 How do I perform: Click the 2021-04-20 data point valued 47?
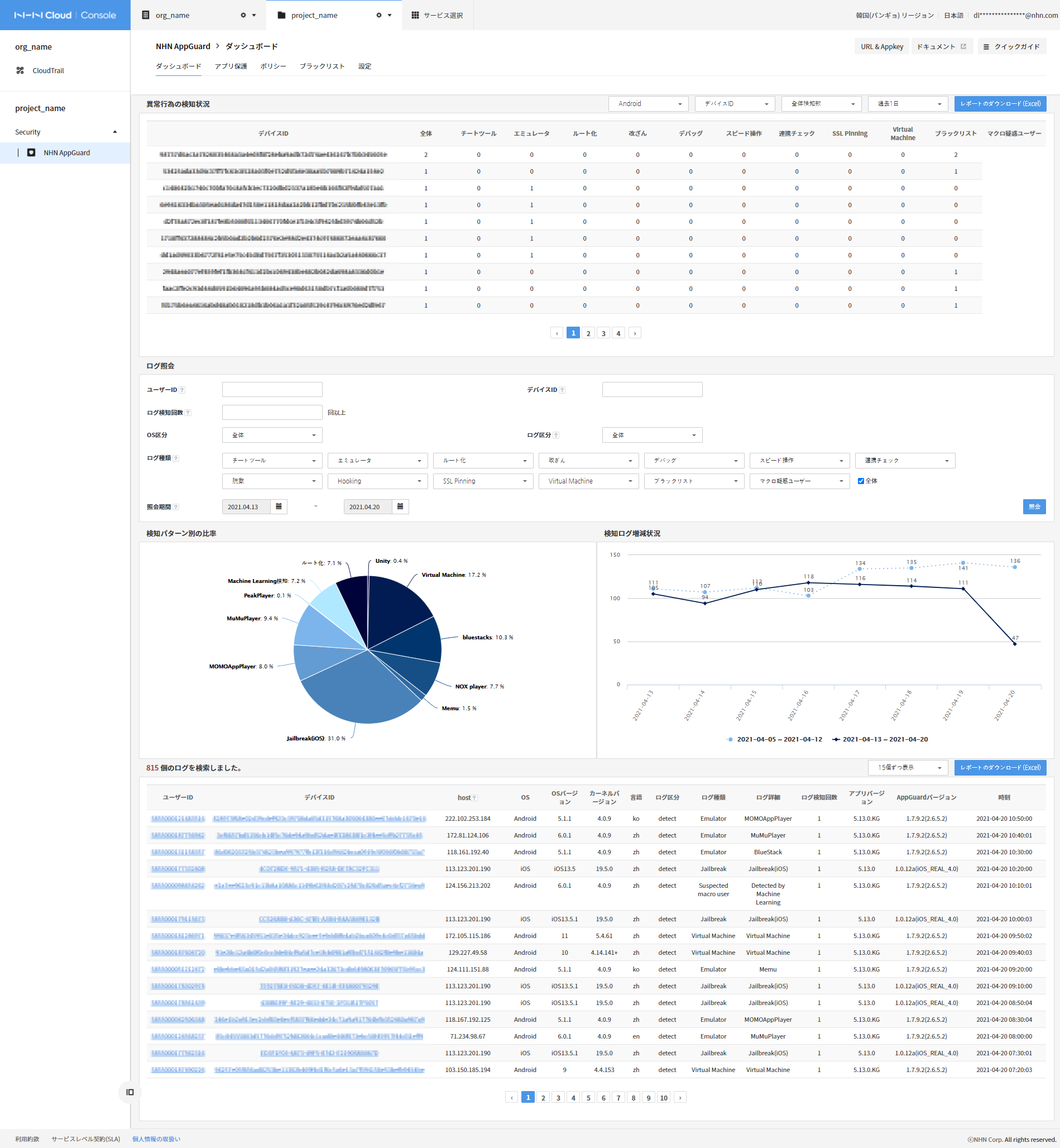tap(1015, 644)
